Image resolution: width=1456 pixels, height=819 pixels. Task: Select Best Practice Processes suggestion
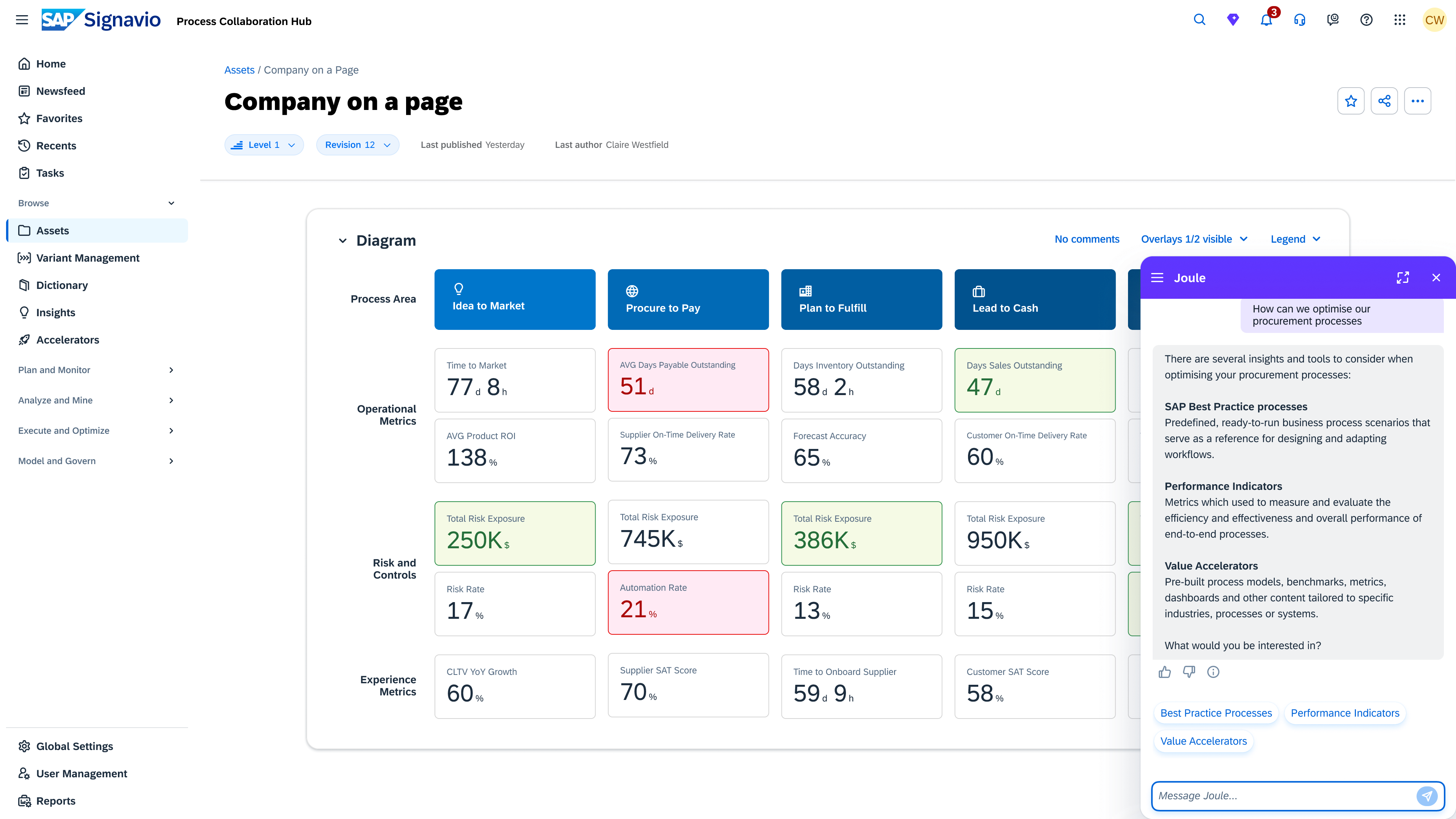pos(1216,713)
